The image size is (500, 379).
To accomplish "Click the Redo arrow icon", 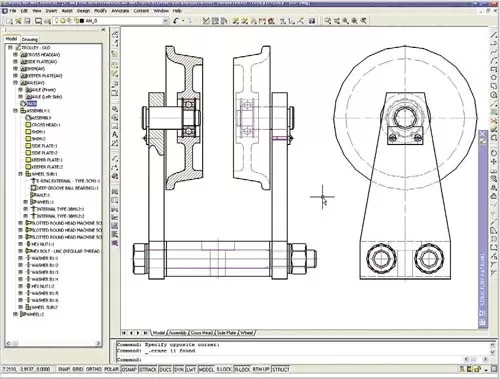I will pyautogui.click(x=189, y=21).
